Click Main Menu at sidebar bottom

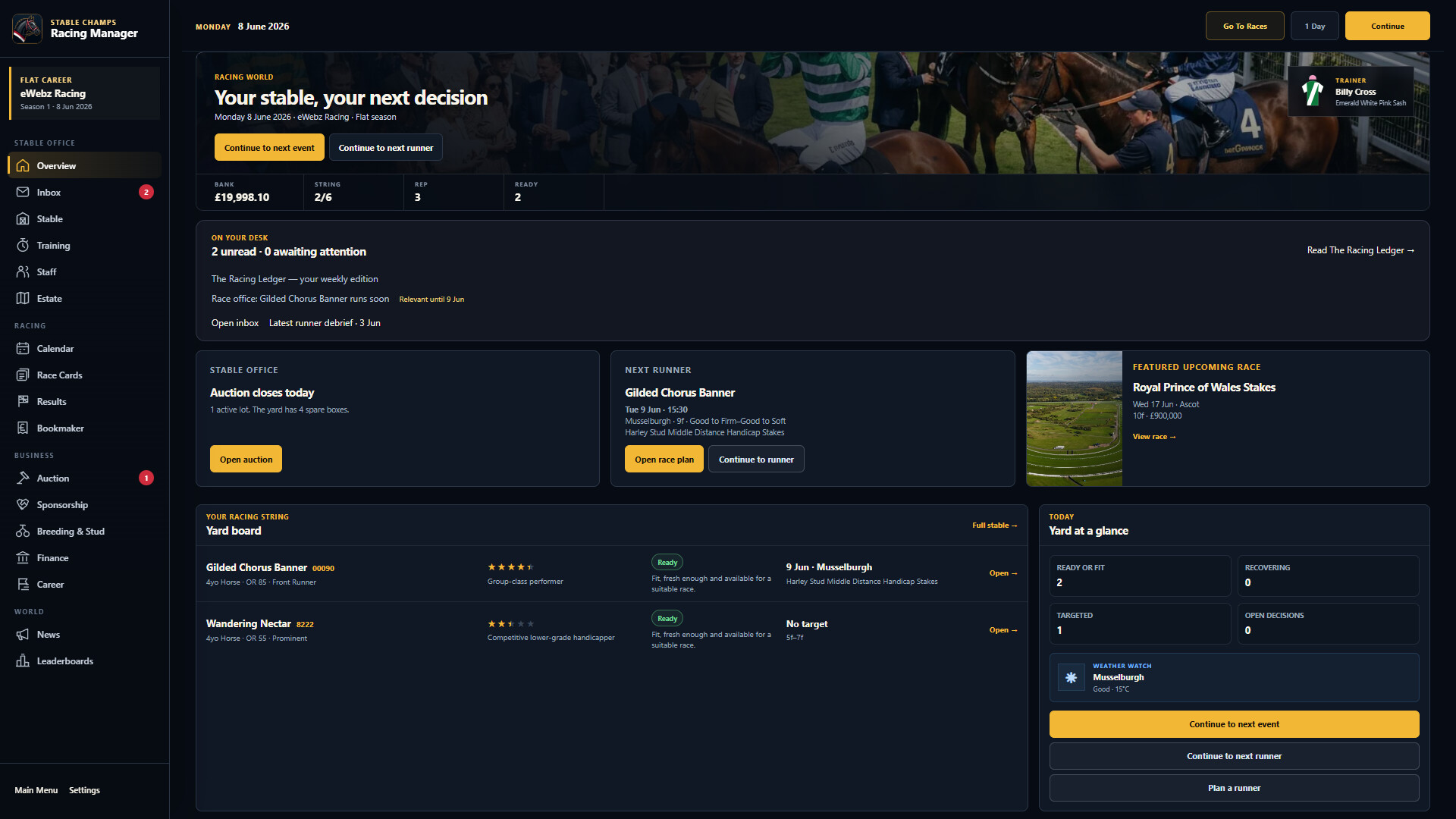click(x=36, y=790)
